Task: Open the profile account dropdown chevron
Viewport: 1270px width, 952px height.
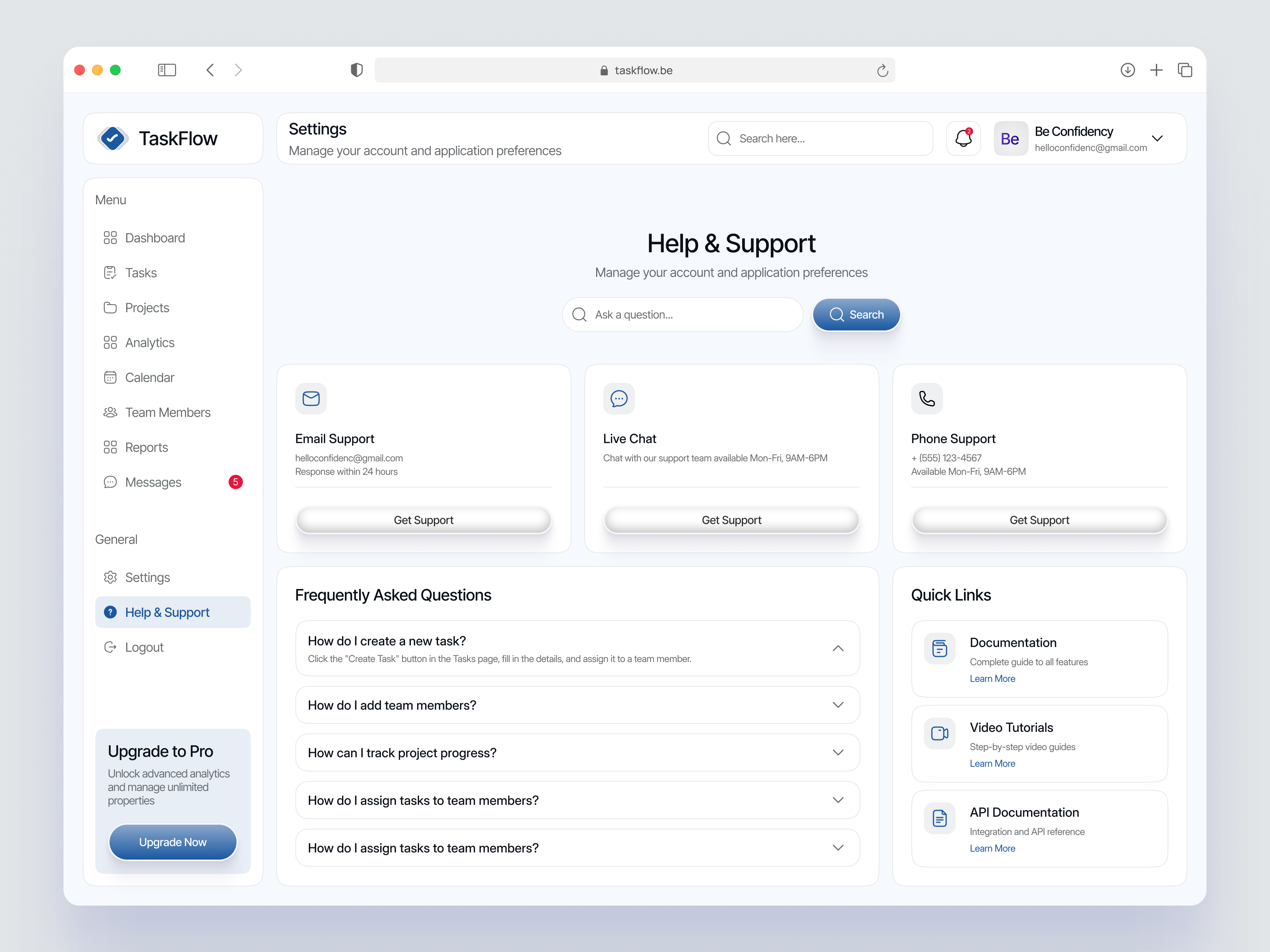Action: [x=1157, y=138]
